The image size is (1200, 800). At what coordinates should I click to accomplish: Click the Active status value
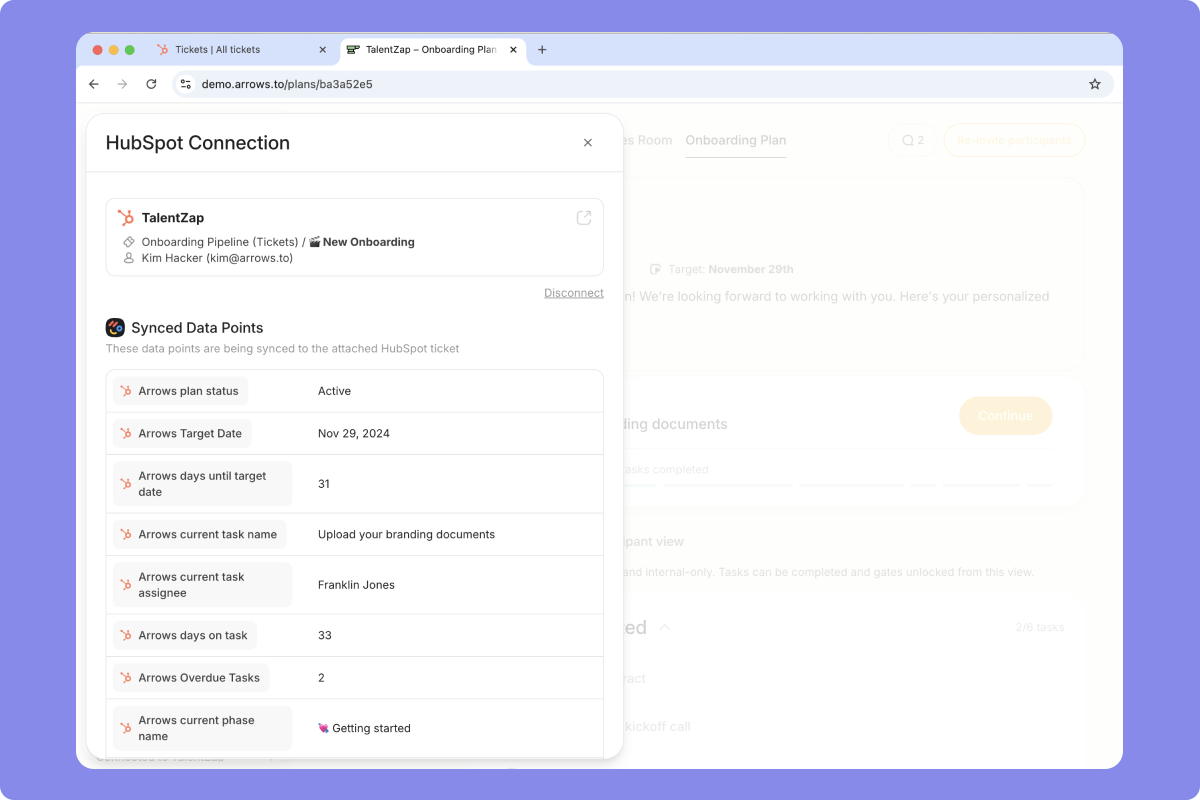coord(334,391)
